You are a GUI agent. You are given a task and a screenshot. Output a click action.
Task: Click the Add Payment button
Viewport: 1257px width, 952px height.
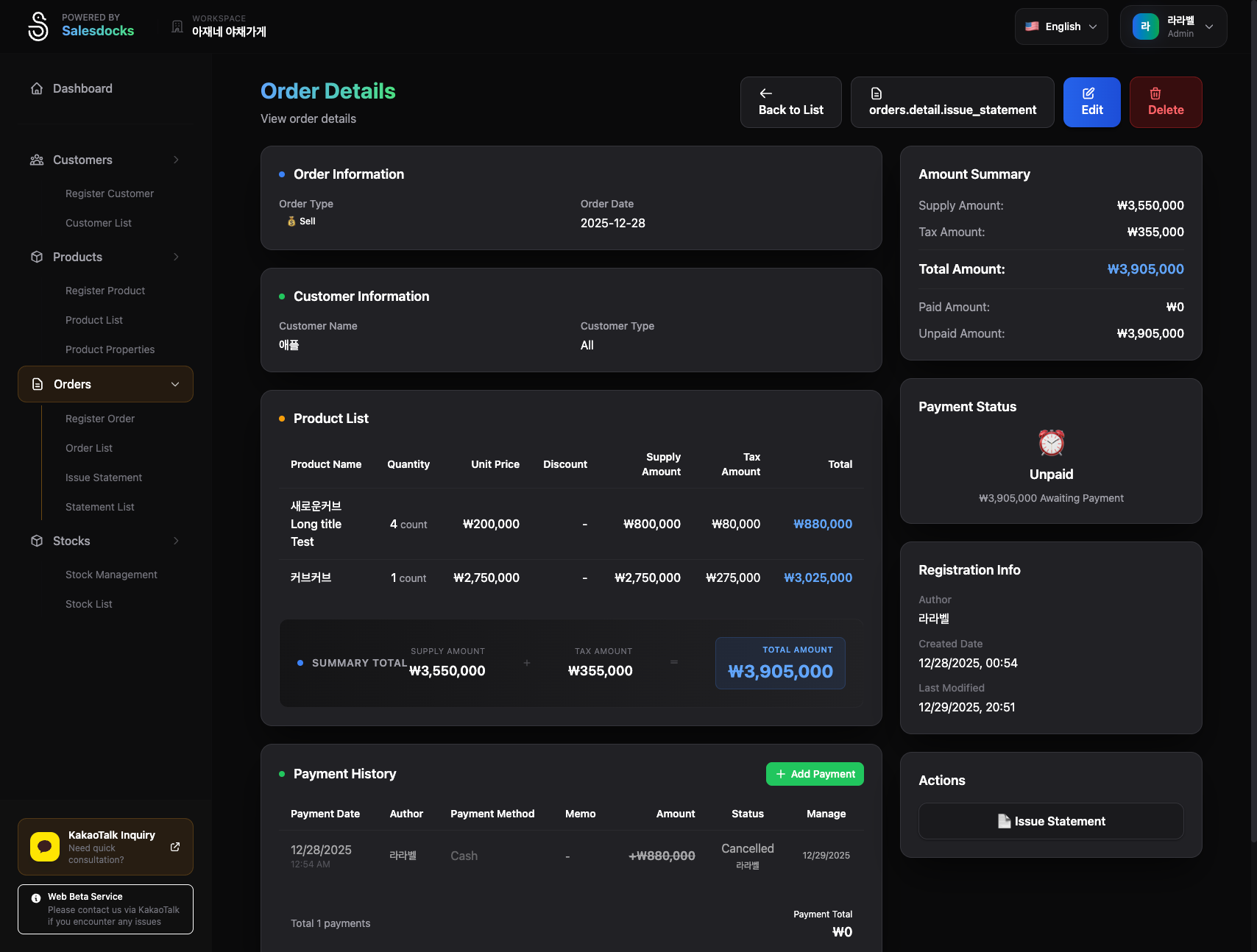tap(815, 773)
